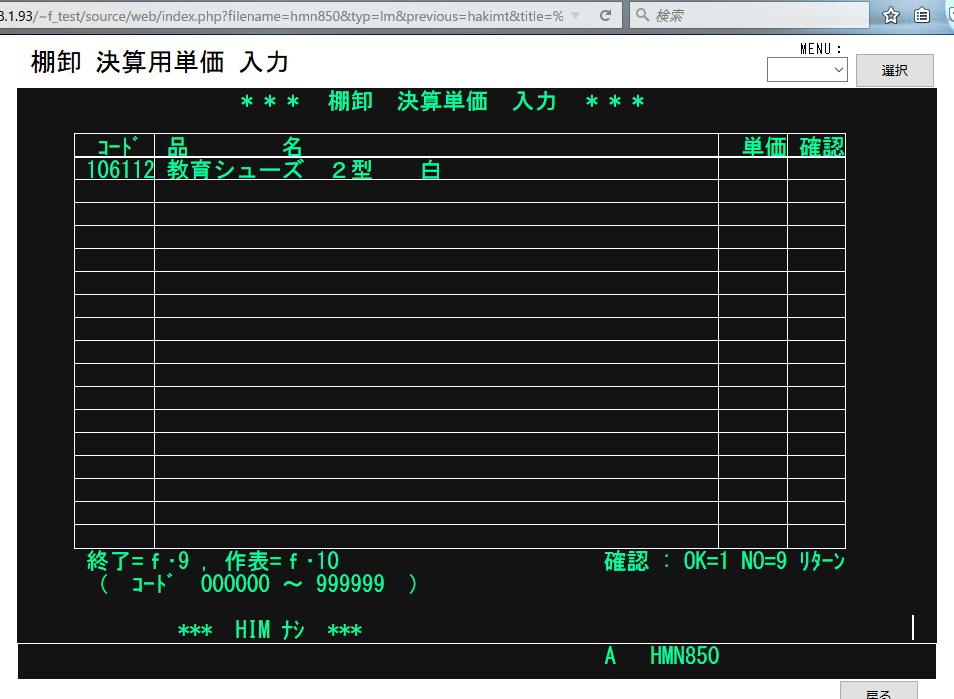This screenshot has height=699, width=954.
Task: Expand the MENU dropdown list
Action: point(807,70)
